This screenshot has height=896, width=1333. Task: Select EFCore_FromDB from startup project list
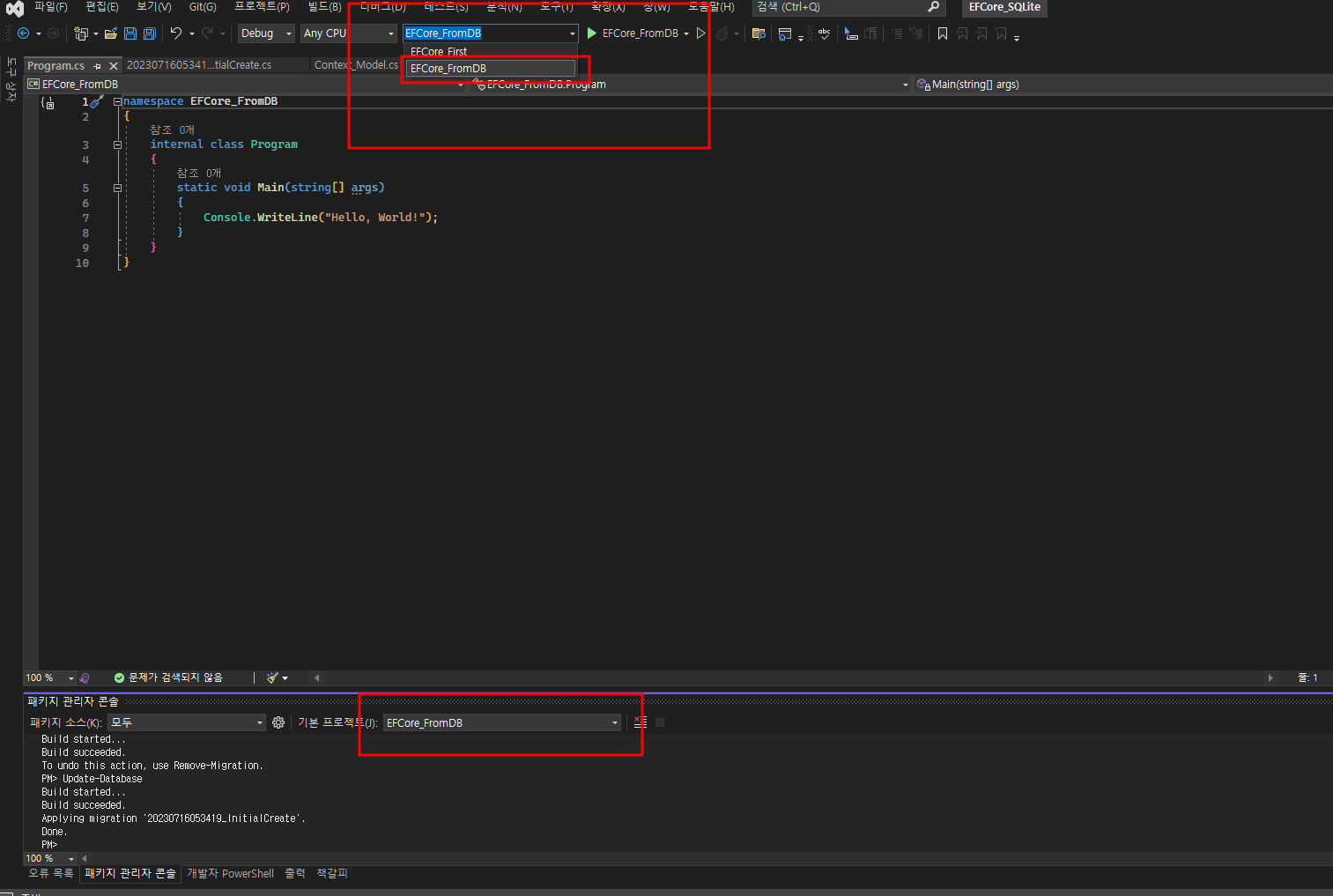[x=491, y=68]
